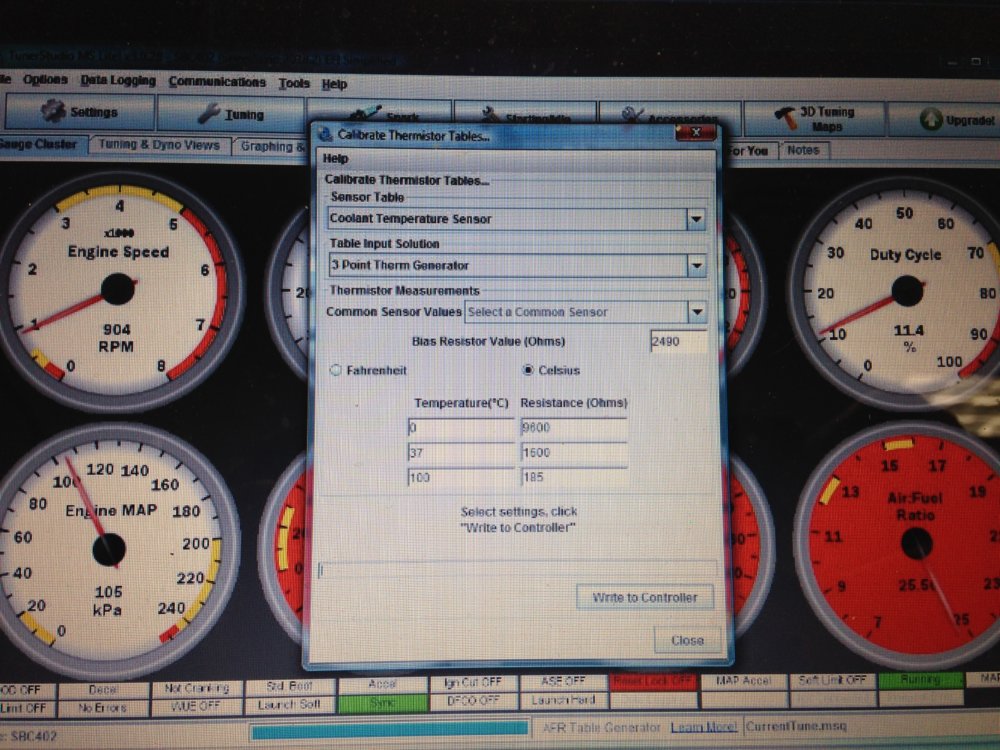Click the Startup/Idle toolbar icon
Screen dimensions: 1000x750
[x=490, y=115]
